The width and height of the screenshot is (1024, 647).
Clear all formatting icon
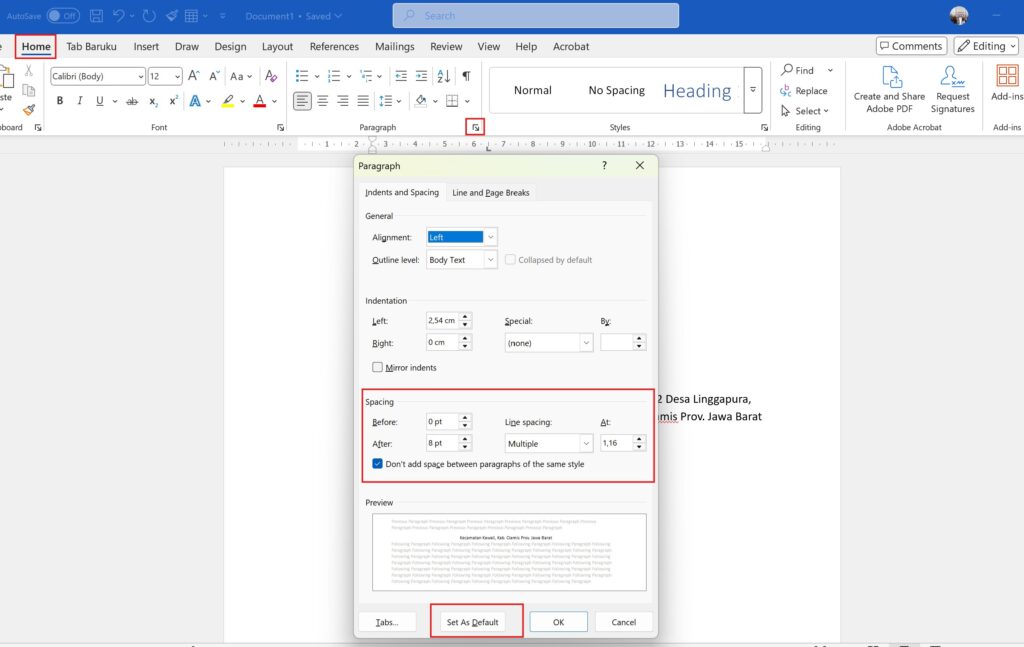click(271, 76)
